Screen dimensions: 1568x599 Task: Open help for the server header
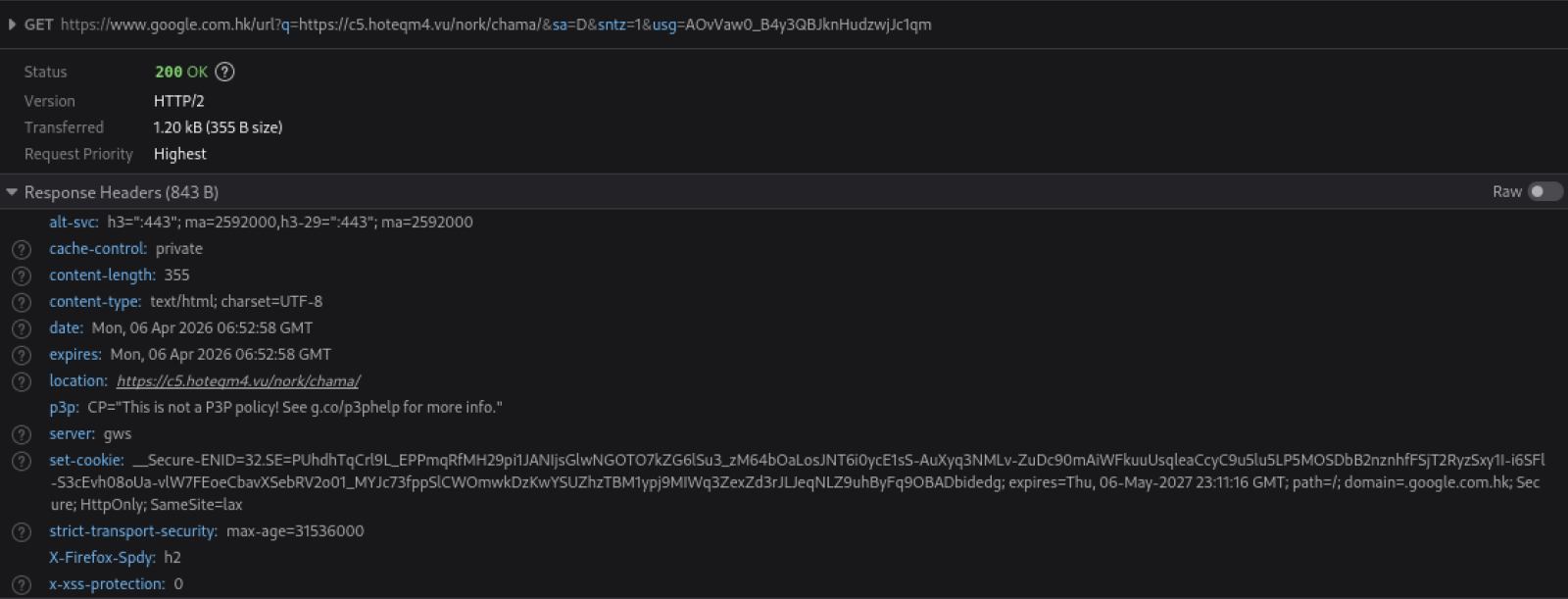point(22,435)
